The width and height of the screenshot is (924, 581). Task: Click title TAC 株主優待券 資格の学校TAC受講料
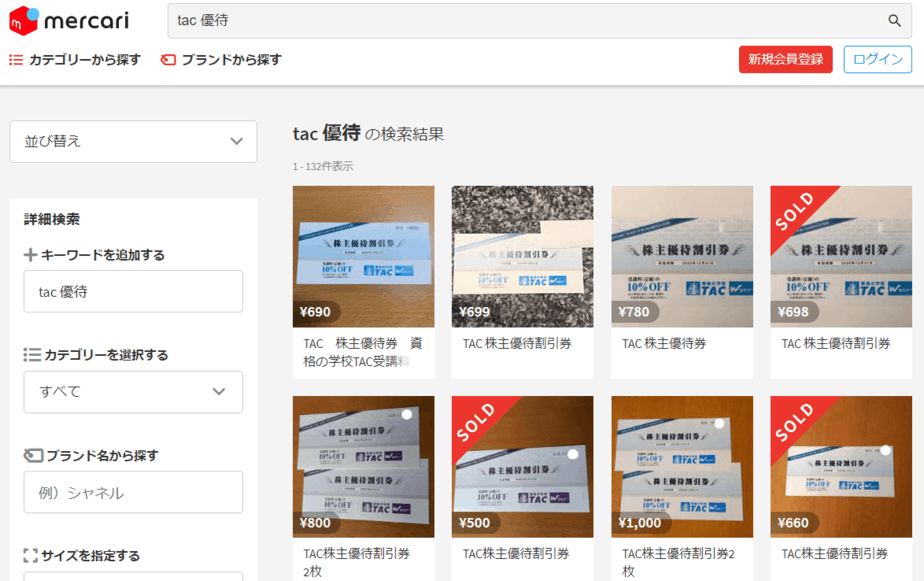[363, 352]
